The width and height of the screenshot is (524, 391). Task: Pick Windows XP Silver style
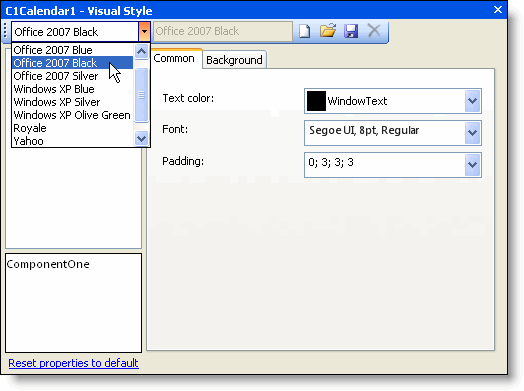pos(73,102)
